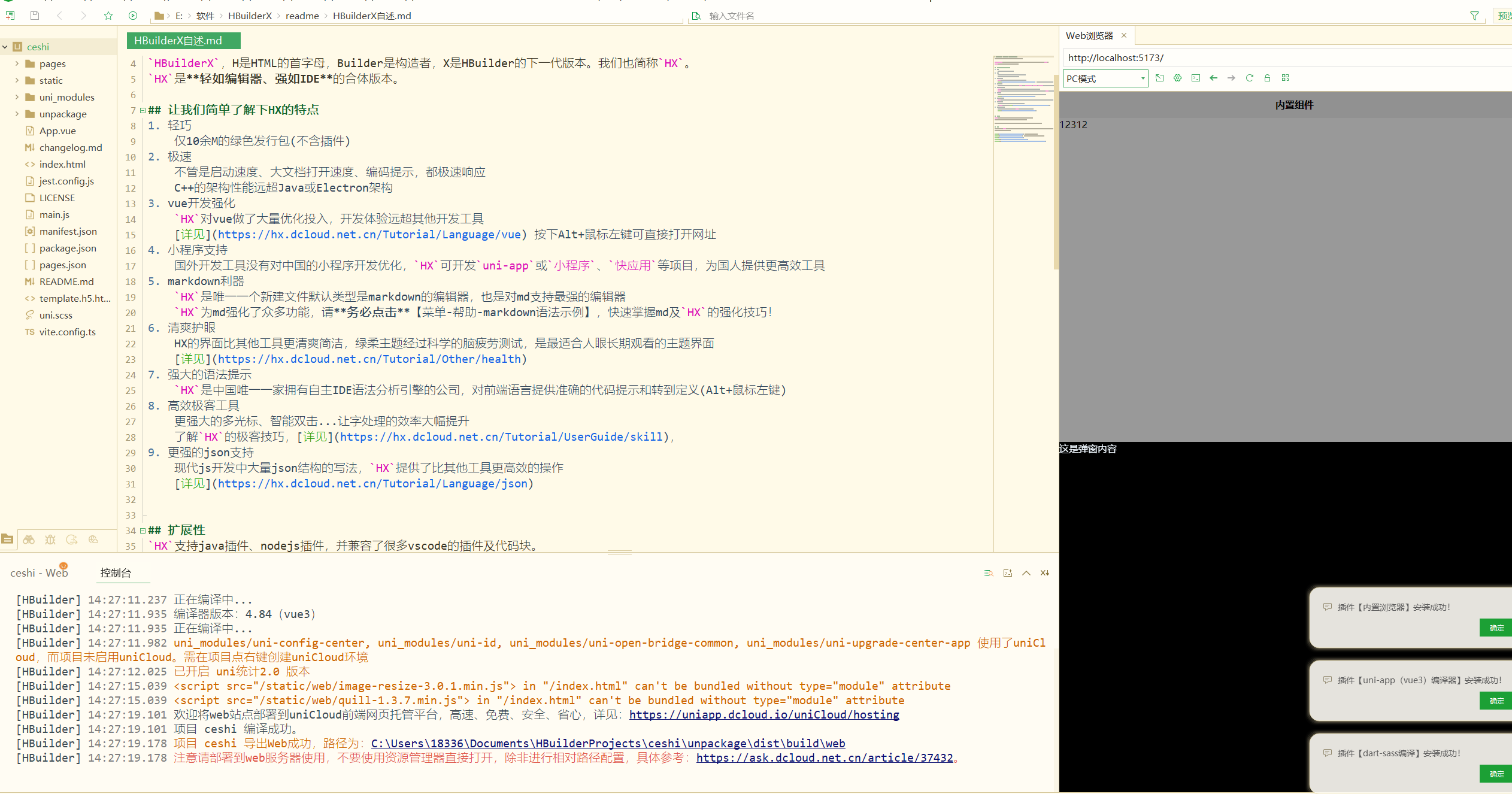Collapse the heading fold at line 7
The height and width of the screenshot is (794, 1512).
click(143, 110)
